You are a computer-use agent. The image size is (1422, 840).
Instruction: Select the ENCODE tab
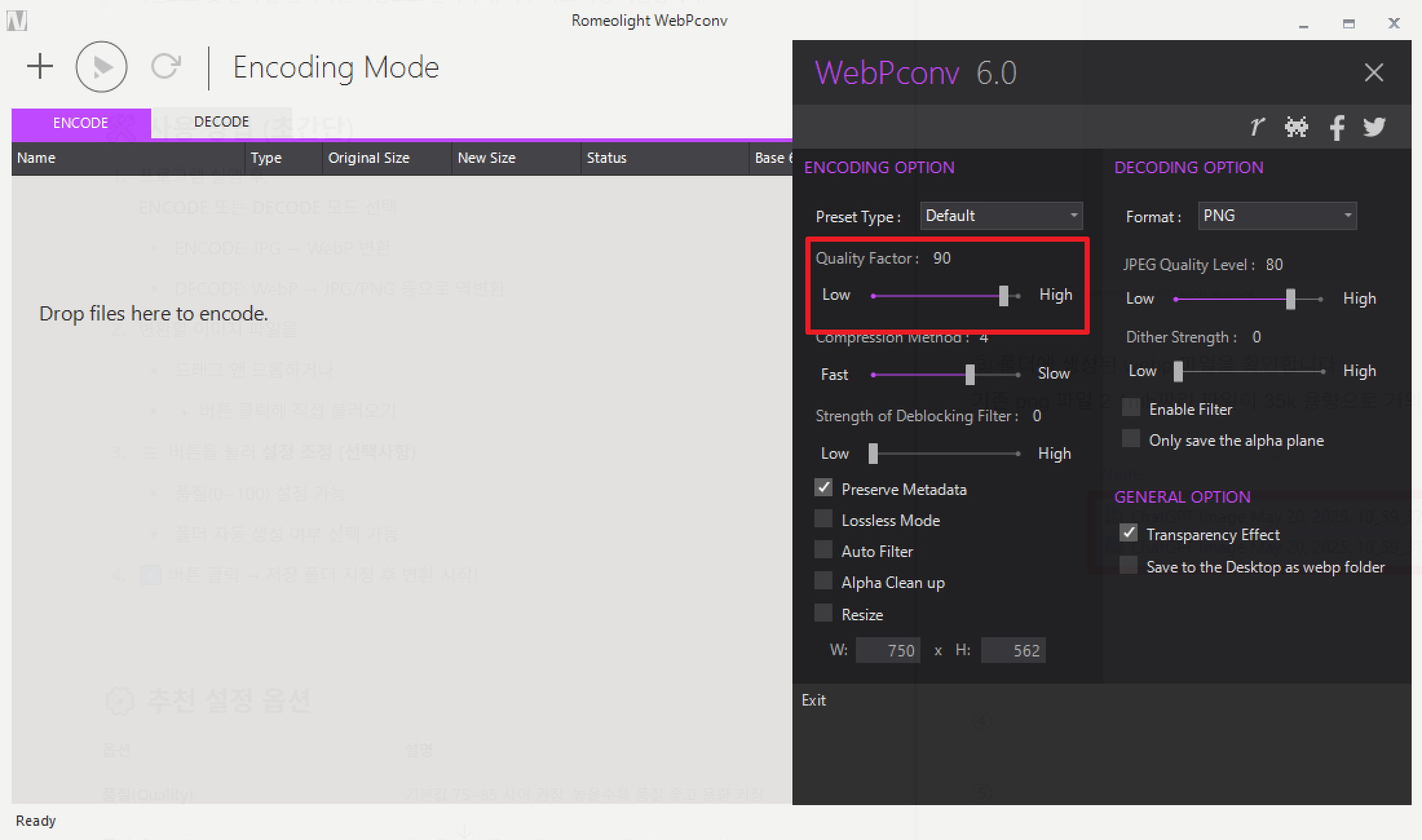point(80,123)
